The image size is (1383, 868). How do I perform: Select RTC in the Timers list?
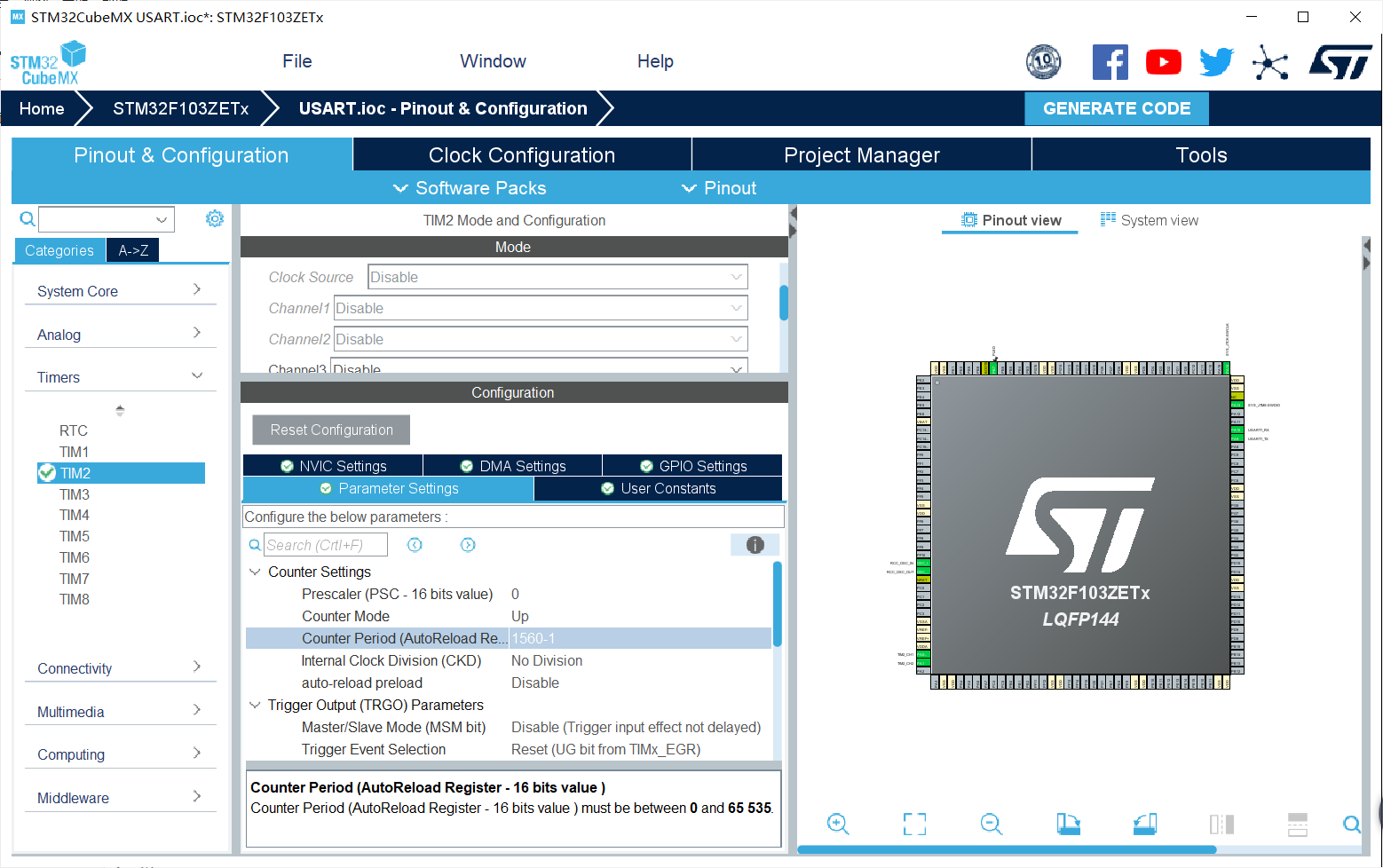(74, 430)
